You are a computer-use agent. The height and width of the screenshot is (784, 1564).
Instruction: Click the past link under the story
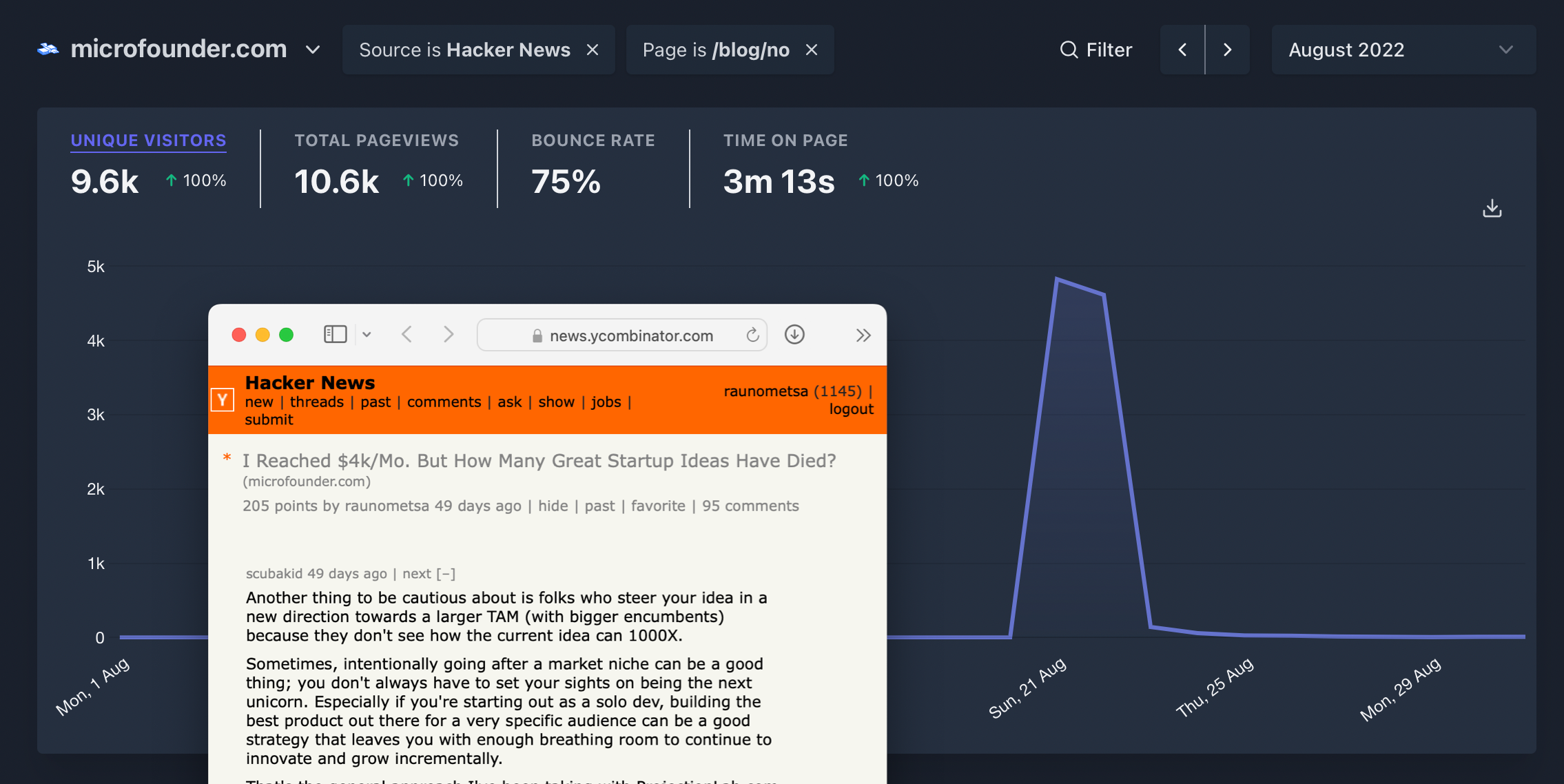(x=599, y=506)
